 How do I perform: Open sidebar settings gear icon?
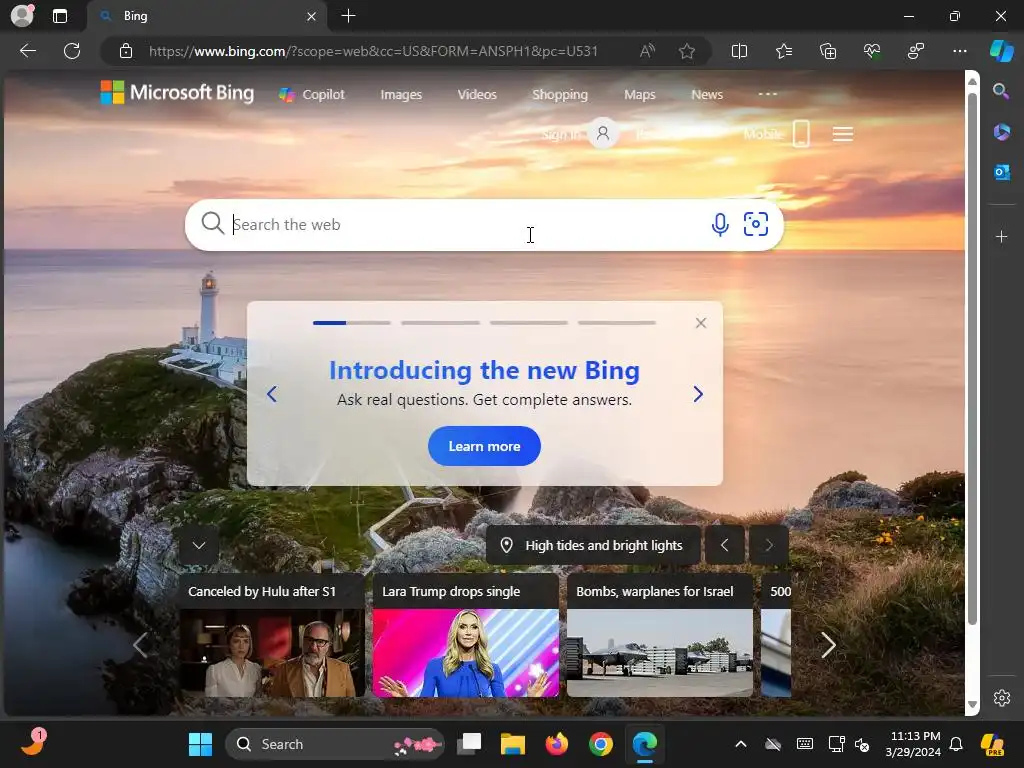[x=1001, y=697]
